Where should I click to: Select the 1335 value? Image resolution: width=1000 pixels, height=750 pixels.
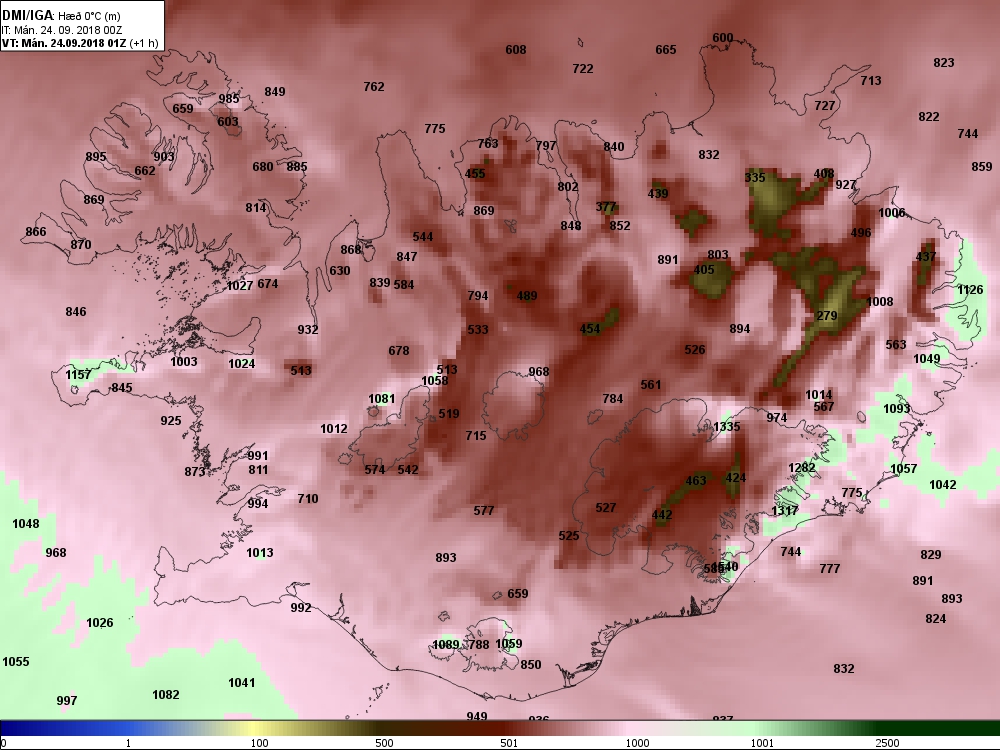[726, 426]
